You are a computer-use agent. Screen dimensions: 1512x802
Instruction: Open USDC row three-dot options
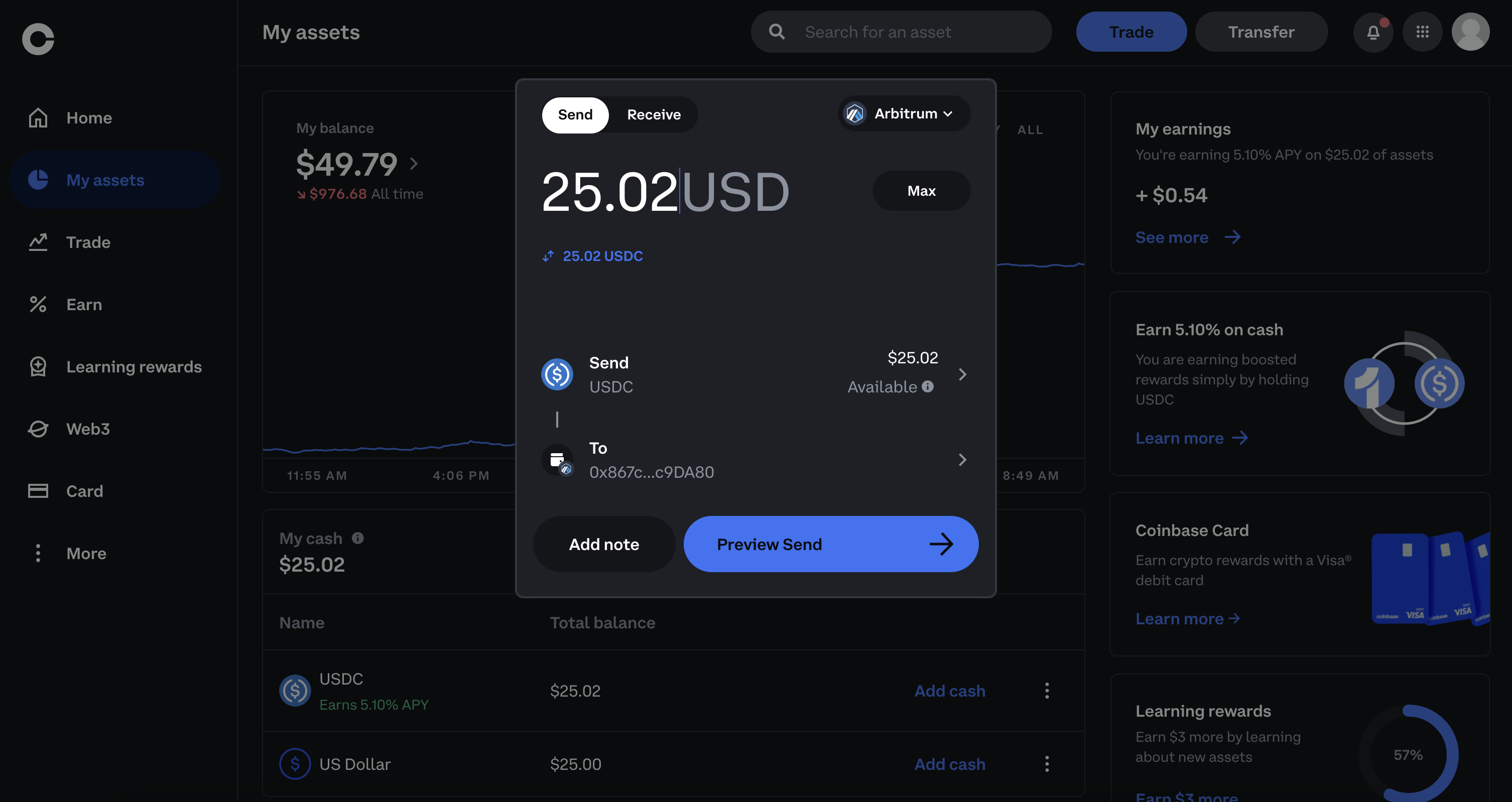point(1047,691)
